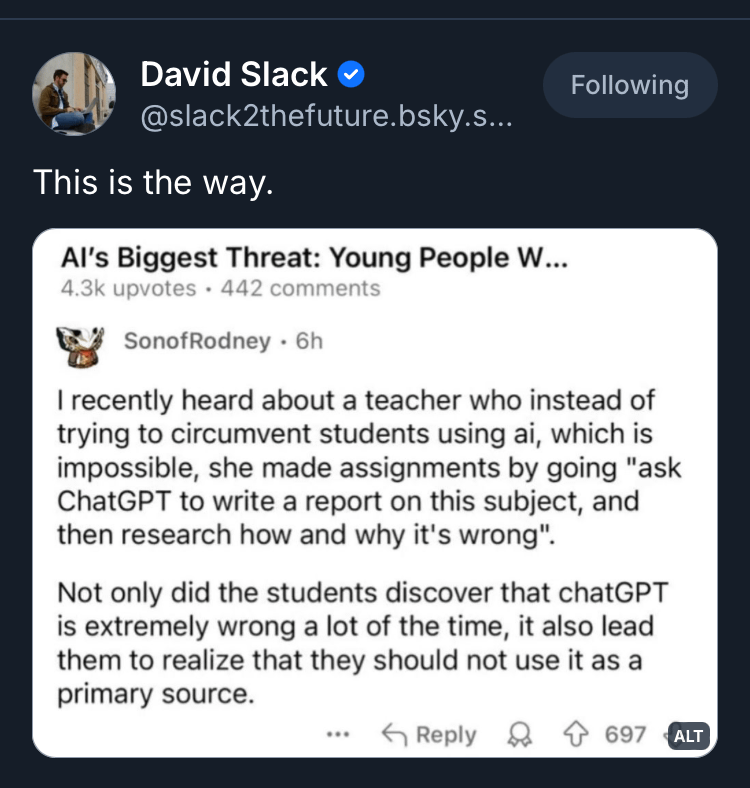Image resolution: width=750 pixels, height=788 pixels.
Task: Click the 6h comment timestamp
Action: coord(310,341)
